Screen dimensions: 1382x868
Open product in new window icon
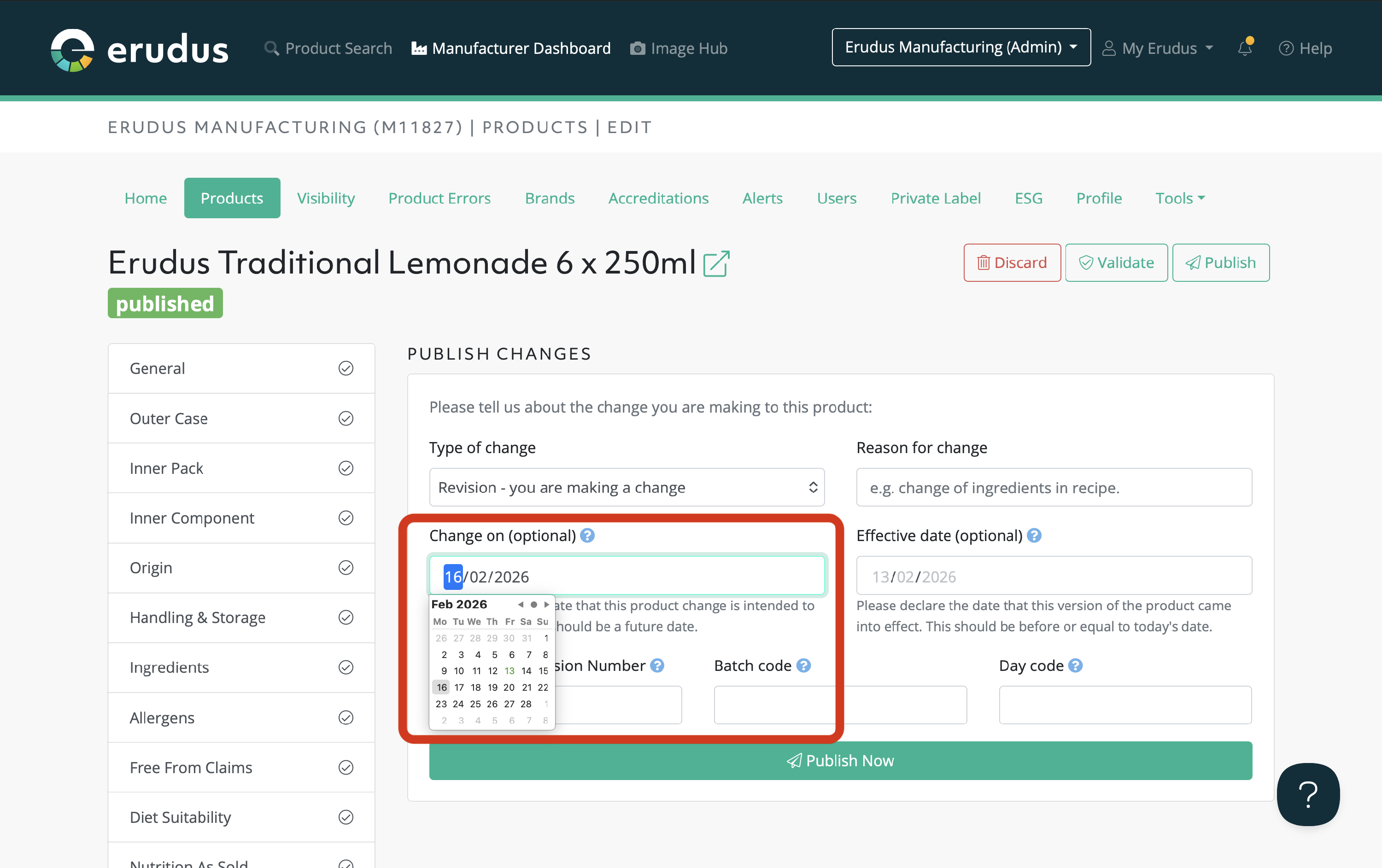coord(716,264)
